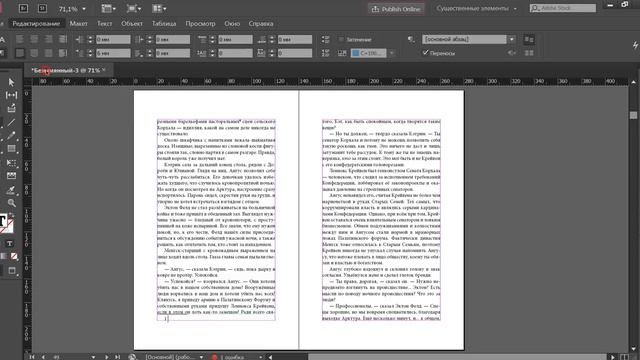
Task: Open the preflight globe icon in status bar
Action: [132, 357]
